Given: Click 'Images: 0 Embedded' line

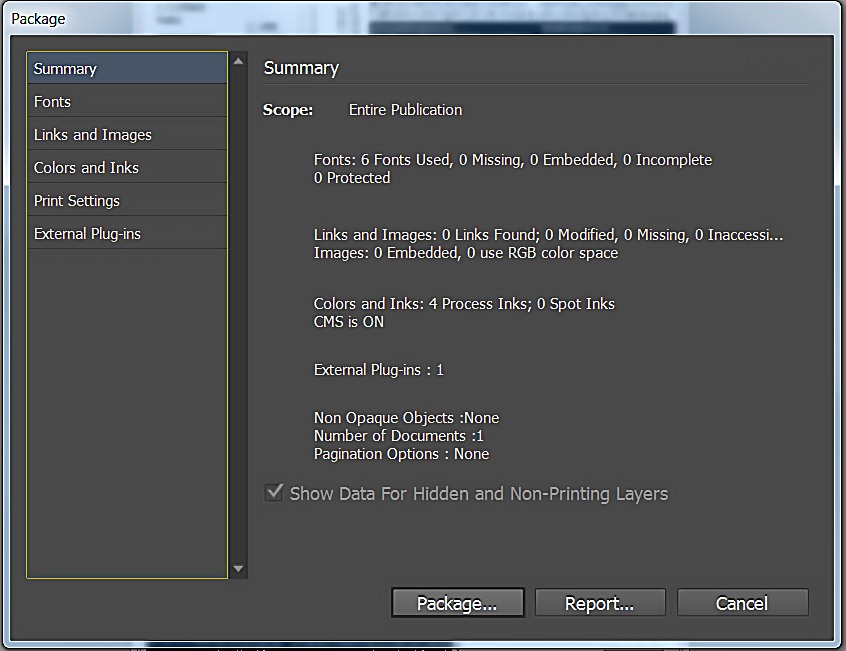Looking at the screenshot, I should click(466, 253).
